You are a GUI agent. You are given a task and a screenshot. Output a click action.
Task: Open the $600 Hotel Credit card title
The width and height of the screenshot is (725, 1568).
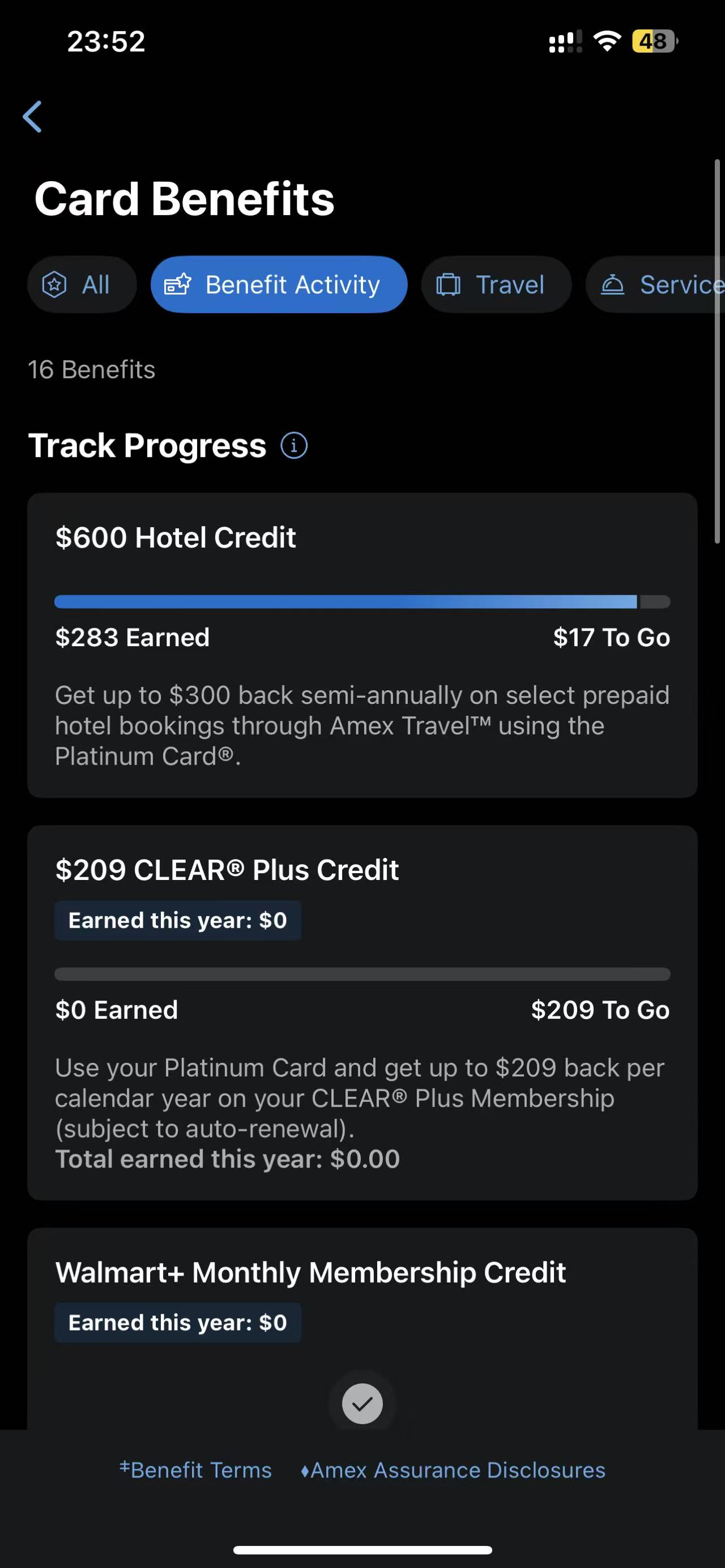tap(176, 537)
